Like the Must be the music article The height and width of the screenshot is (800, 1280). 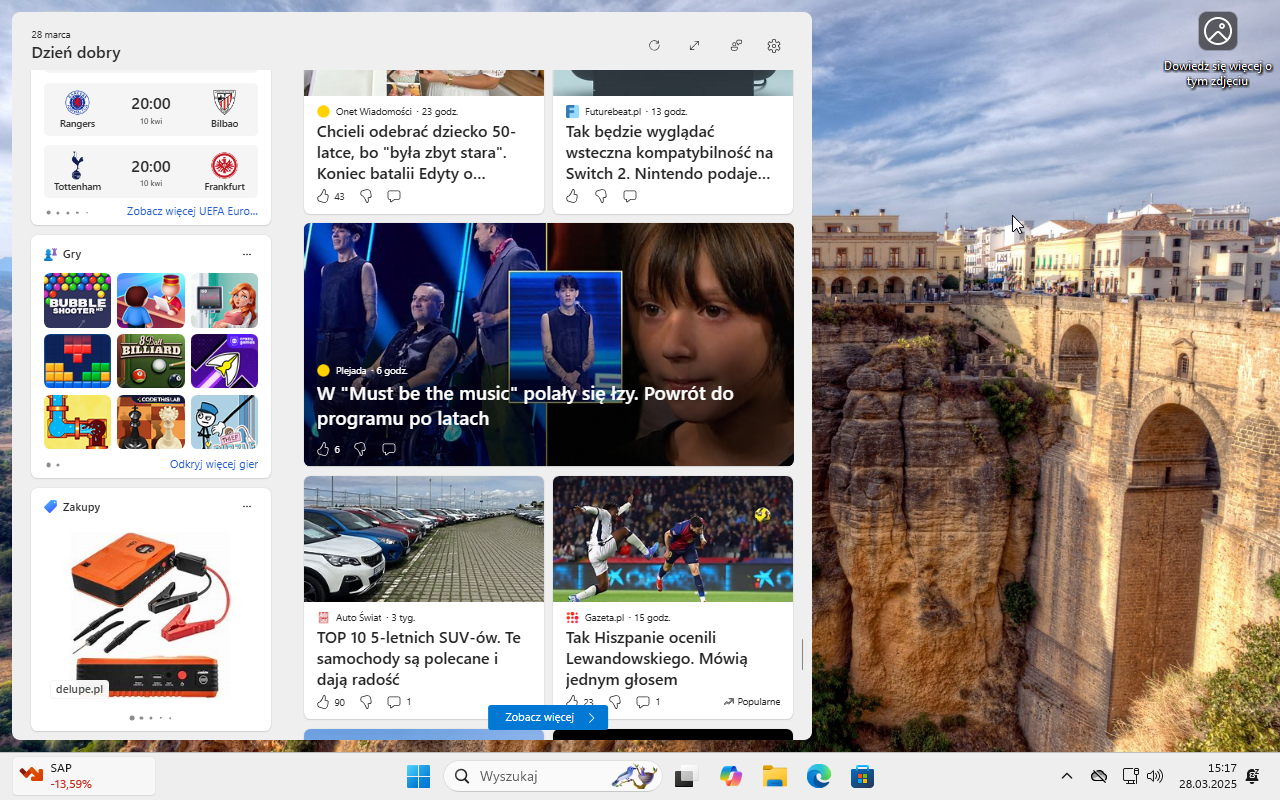(x=323, y=449)
